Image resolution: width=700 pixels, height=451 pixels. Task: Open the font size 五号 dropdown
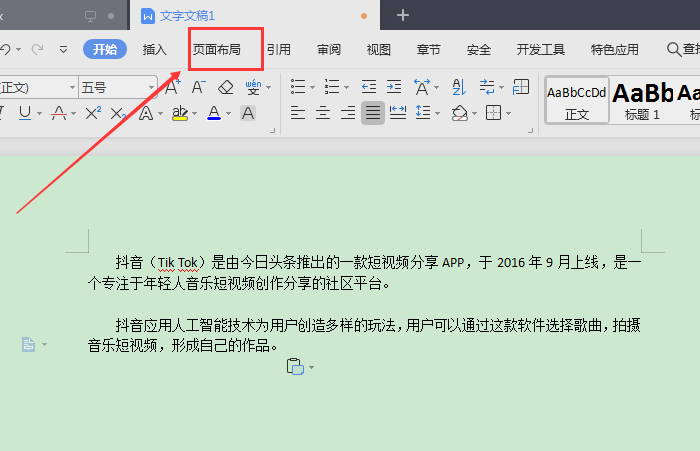(150, 88)
